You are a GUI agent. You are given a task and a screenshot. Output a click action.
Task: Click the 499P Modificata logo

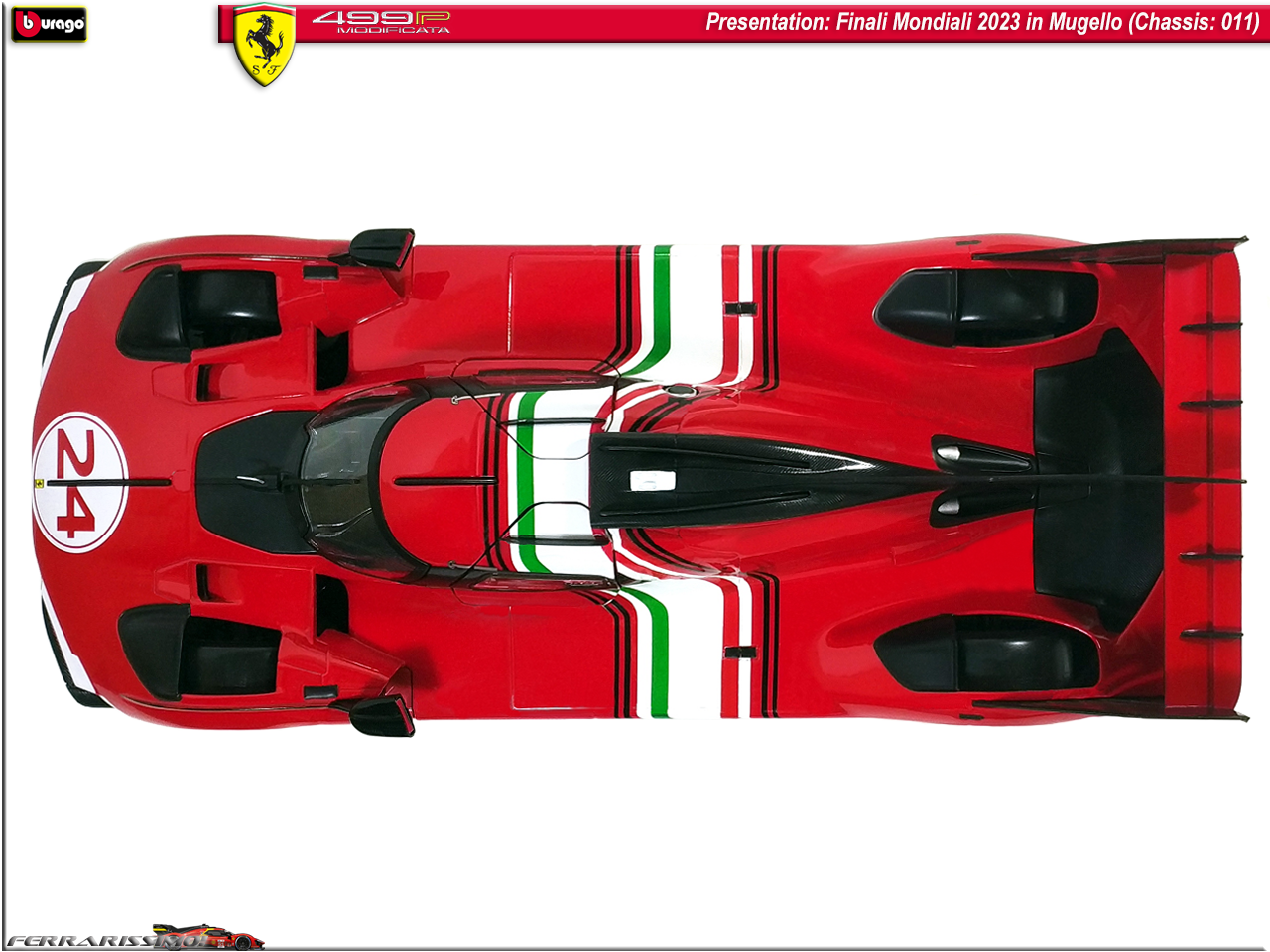click(x=381, y=22)
